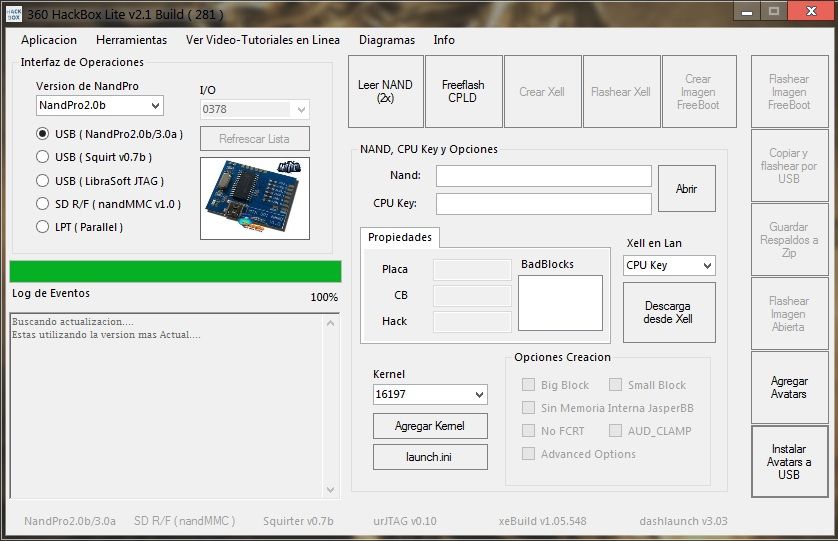Open the Herramientas menu

[x=131, y=40]
